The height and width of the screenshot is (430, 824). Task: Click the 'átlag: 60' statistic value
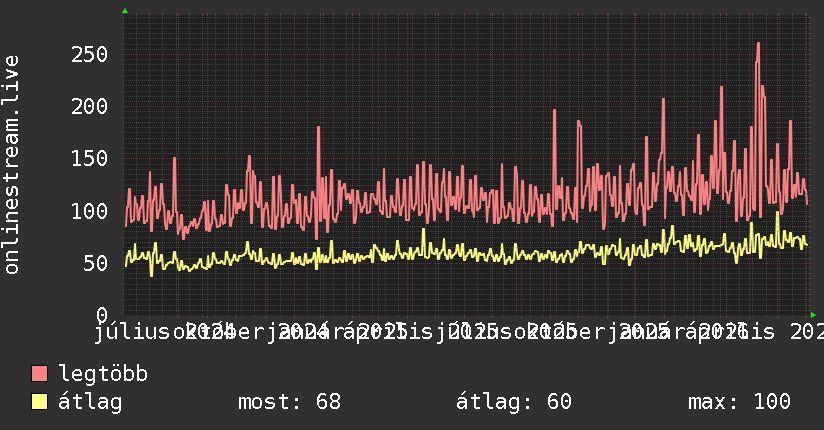513,402
